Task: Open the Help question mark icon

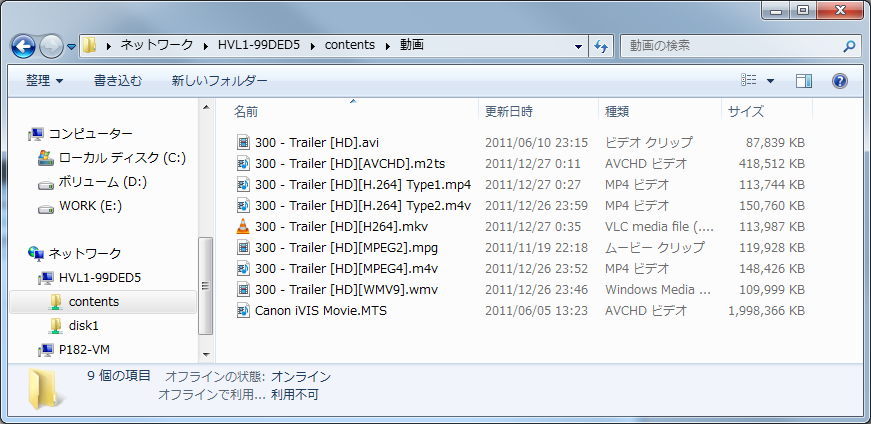Action: pyautogui.click(x=839, y=81)
